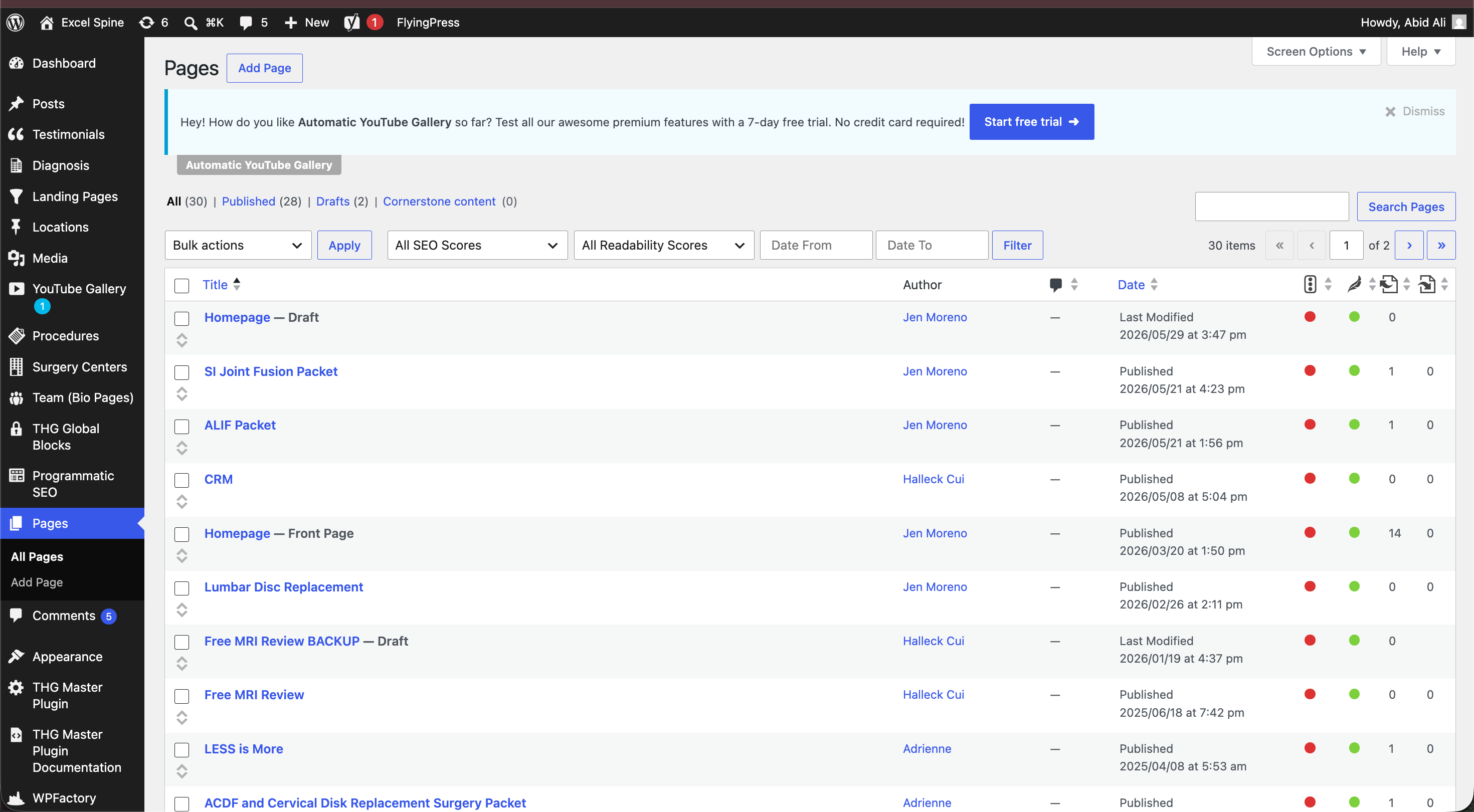
Task: Click the Search Pages button
Action: tap(1406, 207)
